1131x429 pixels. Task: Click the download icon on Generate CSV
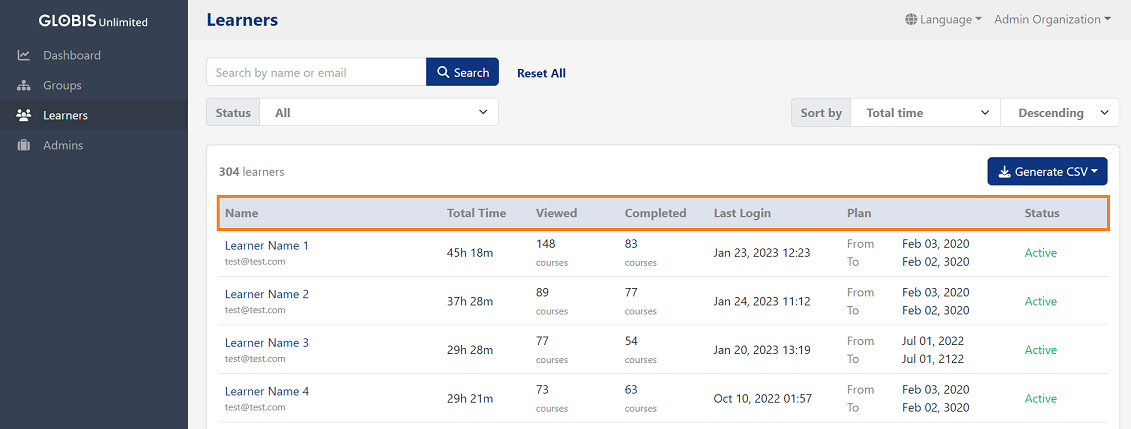(x=1004, y=172)
